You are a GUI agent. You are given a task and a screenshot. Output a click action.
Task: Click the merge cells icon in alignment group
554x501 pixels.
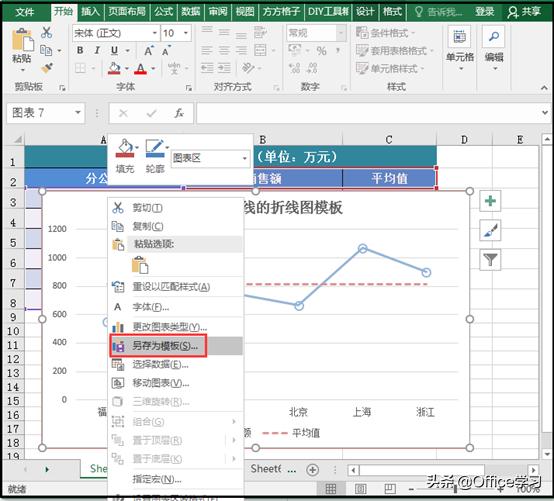tap(260, 51)
